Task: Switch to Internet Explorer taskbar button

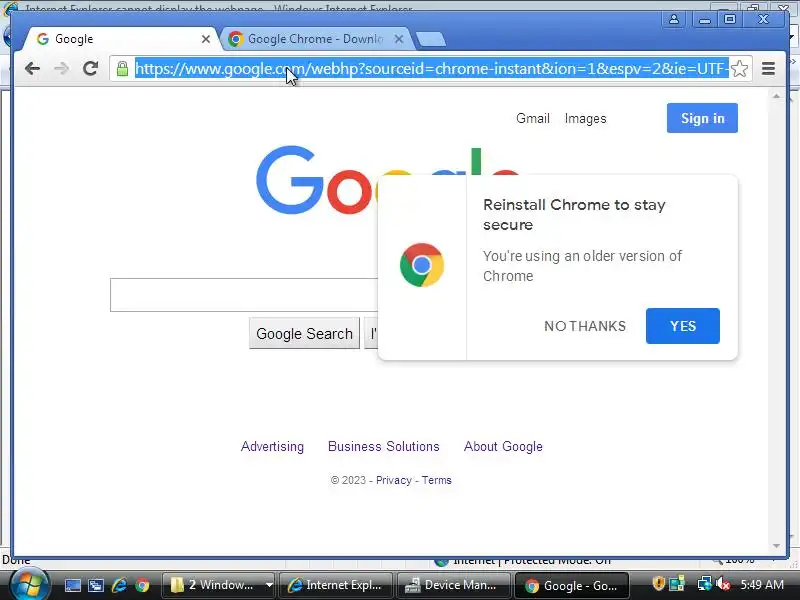Action: (x=336, y=585)
